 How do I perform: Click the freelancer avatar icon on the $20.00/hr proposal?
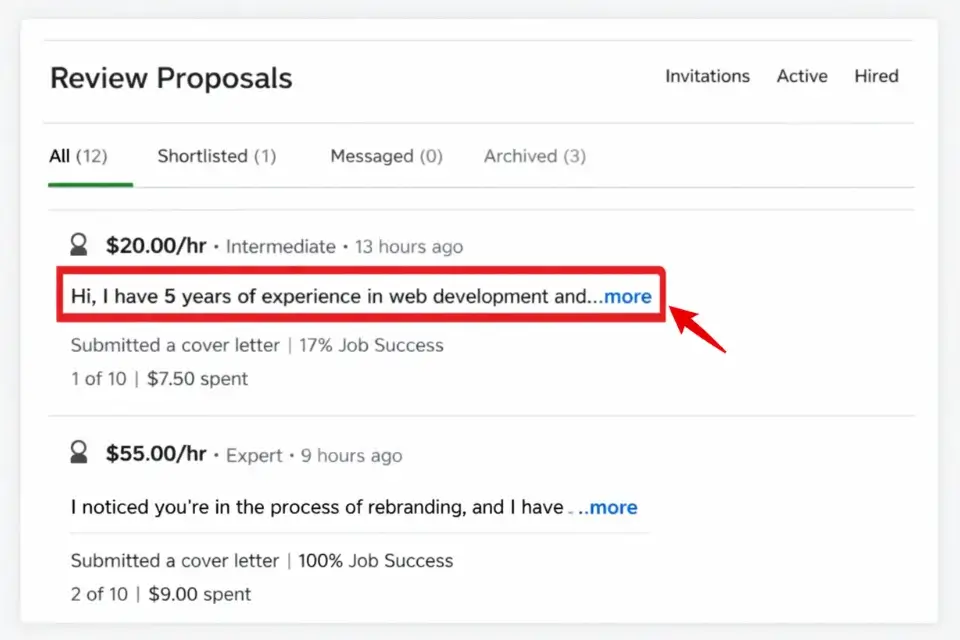79,243
